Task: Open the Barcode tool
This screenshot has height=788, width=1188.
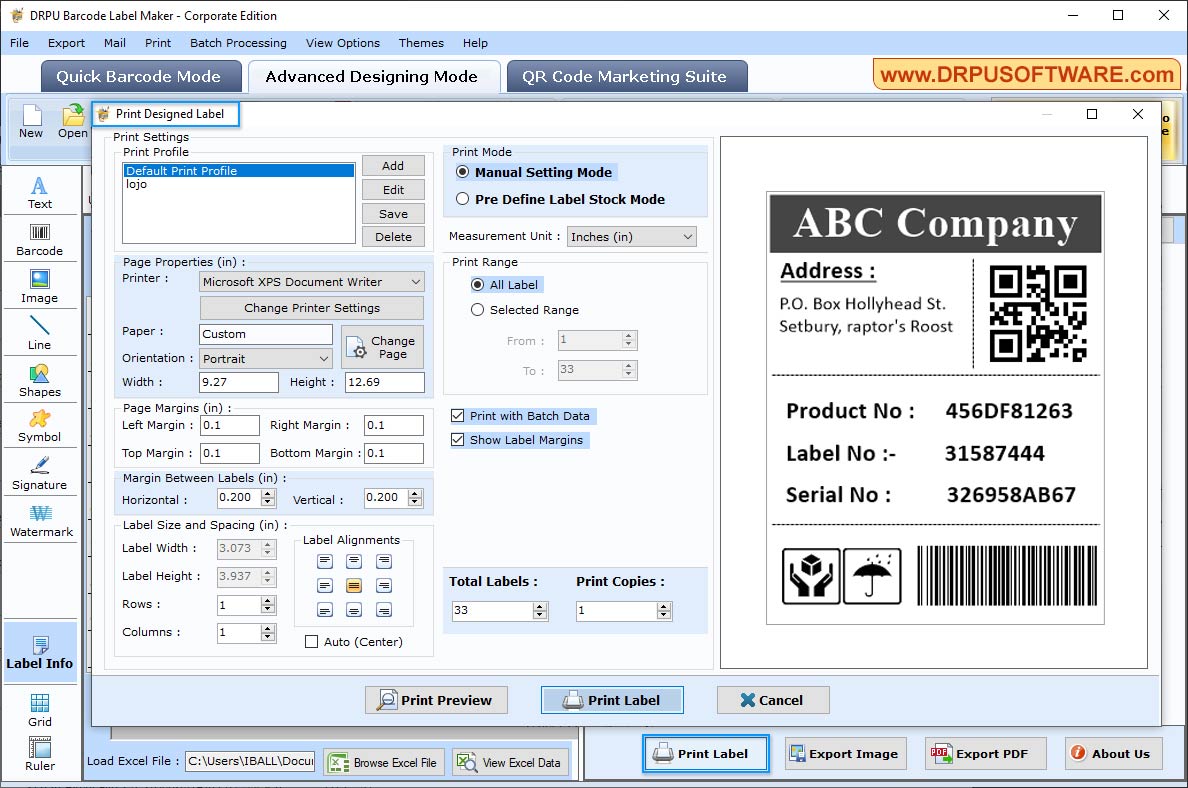Action: [40, 240]
